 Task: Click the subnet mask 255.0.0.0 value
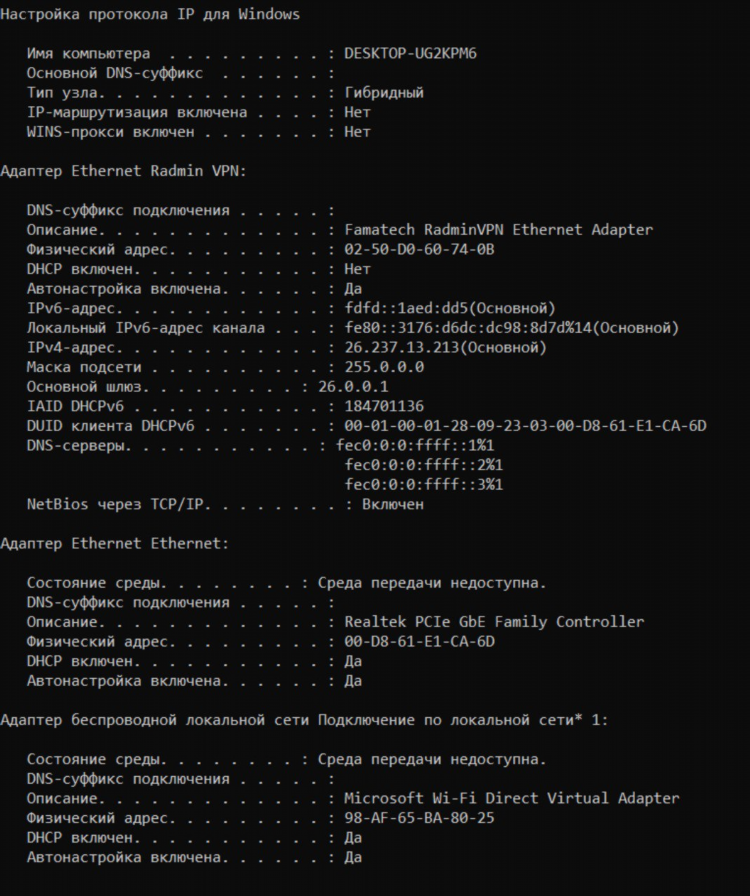pyautogui.click(x=384, y=367)
